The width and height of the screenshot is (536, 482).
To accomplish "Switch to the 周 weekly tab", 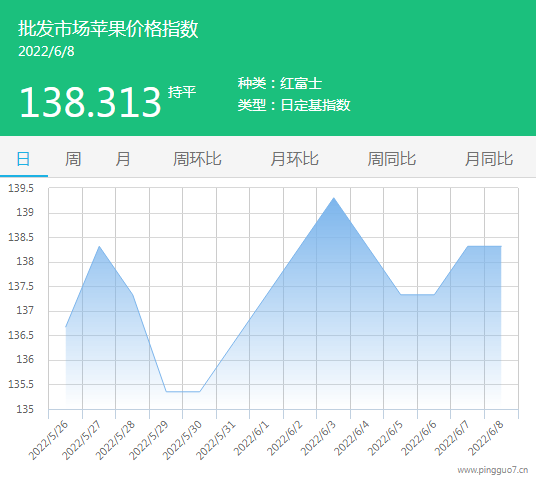I will pyautogui.click(x=73, y=159).
